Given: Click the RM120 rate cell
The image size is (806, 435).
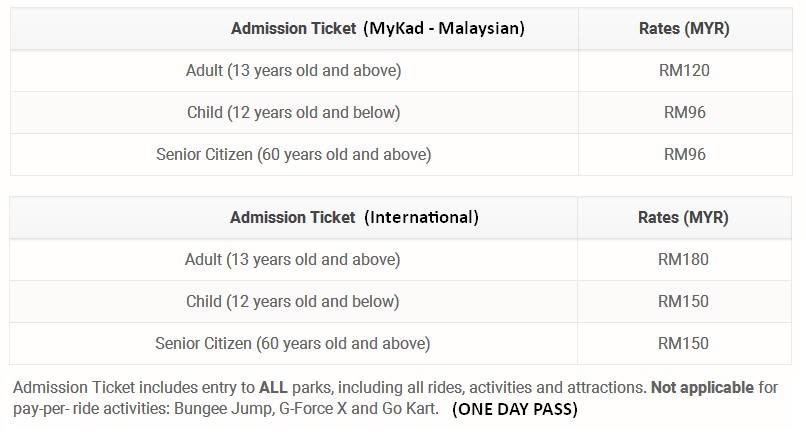Looking at the screenshot, I should coord(684,70).
